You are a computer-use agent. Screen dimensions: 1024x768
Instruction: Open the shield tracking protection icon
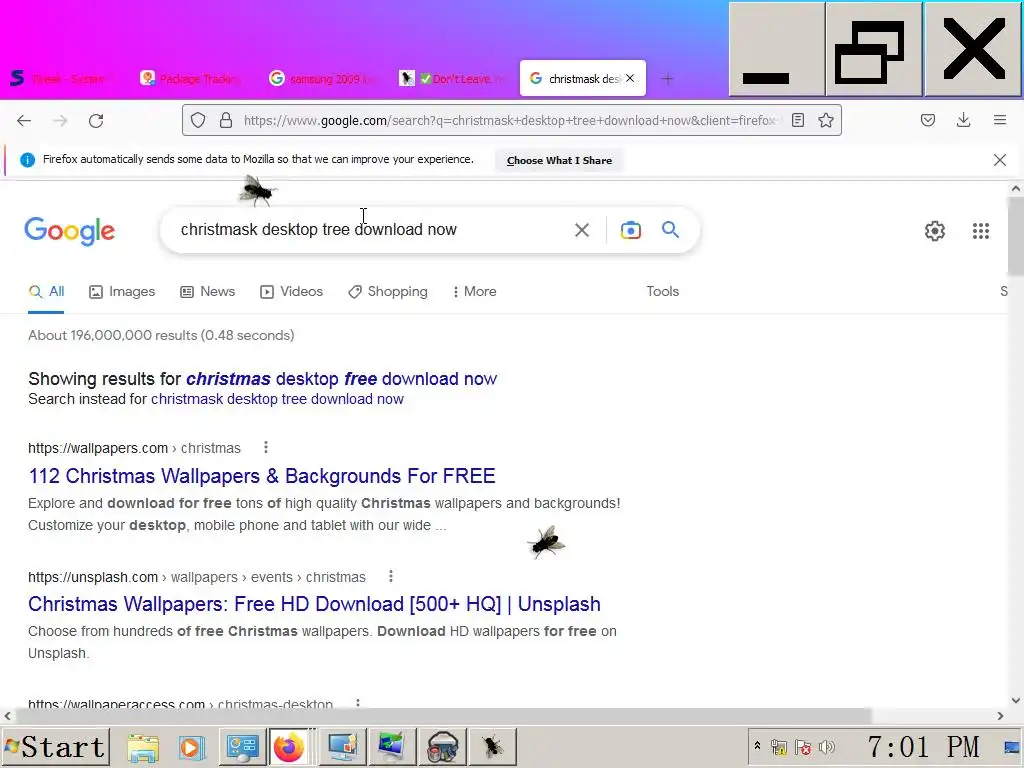pyautogui.click(x=198, y=120)
